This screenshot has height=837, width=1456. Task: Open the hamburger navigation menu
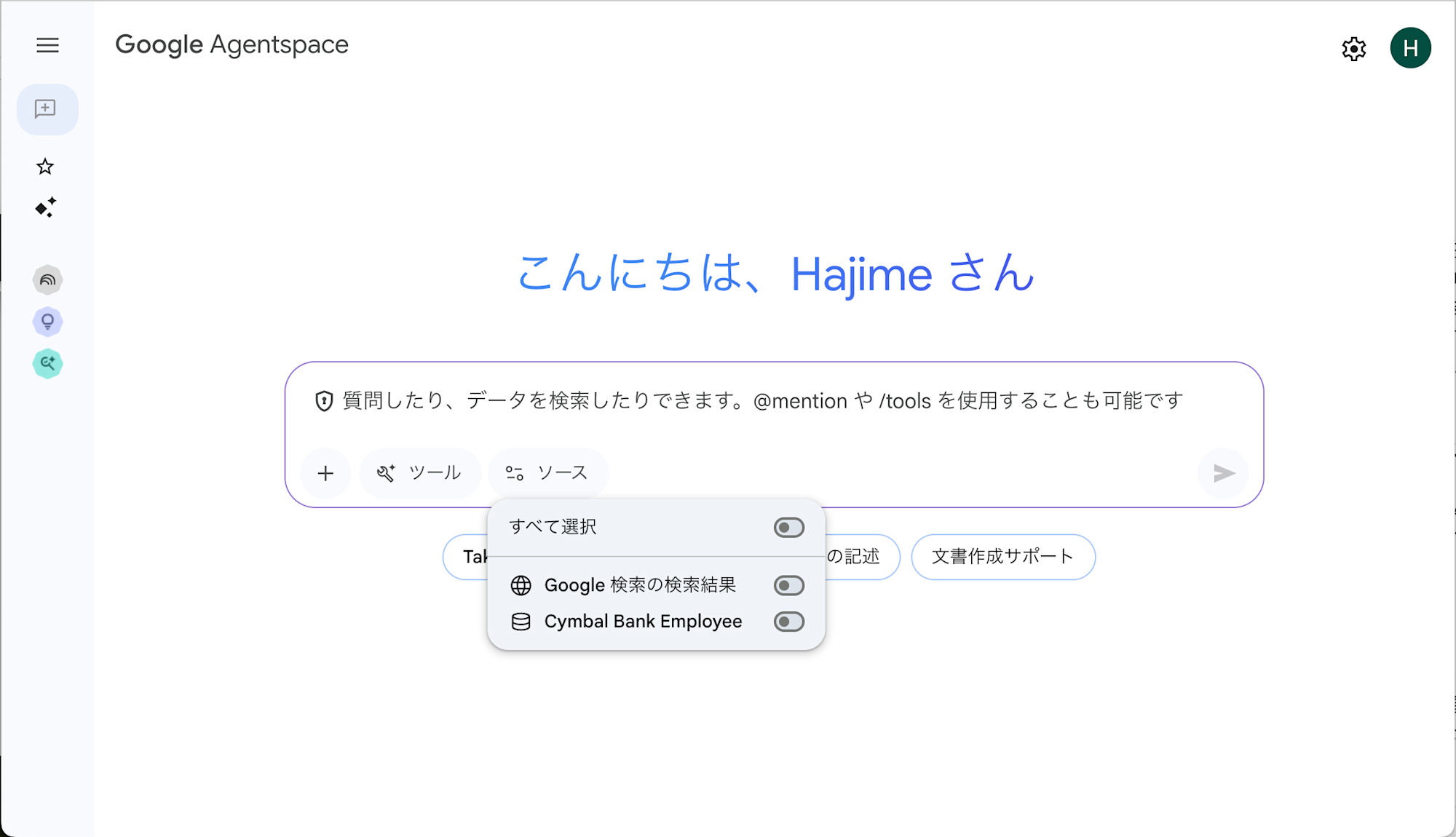coord(47,45)
